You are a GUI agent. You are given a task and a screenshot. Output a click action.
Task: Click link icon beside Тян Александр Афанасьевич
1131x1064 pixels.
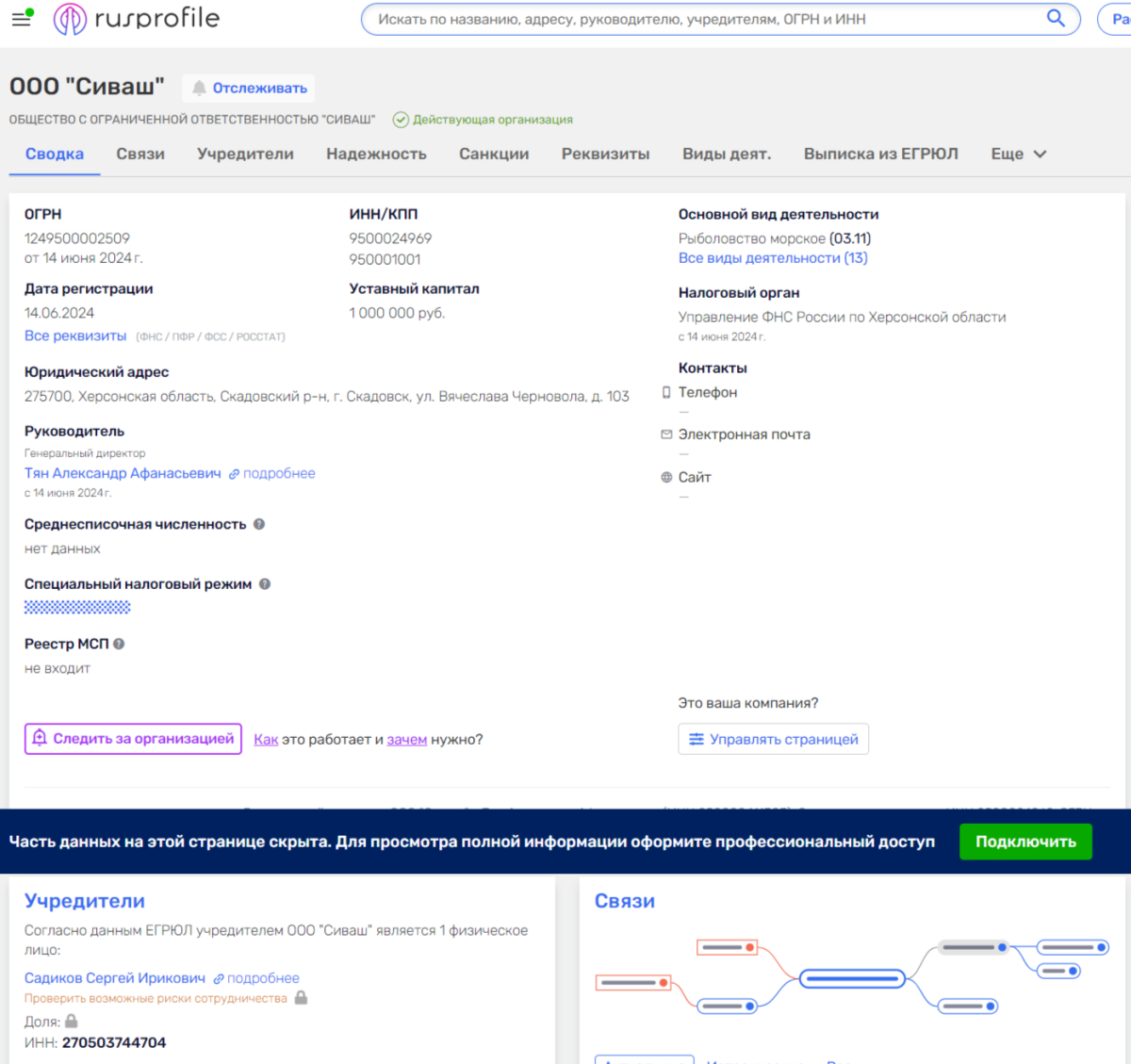tap(234, 474)
